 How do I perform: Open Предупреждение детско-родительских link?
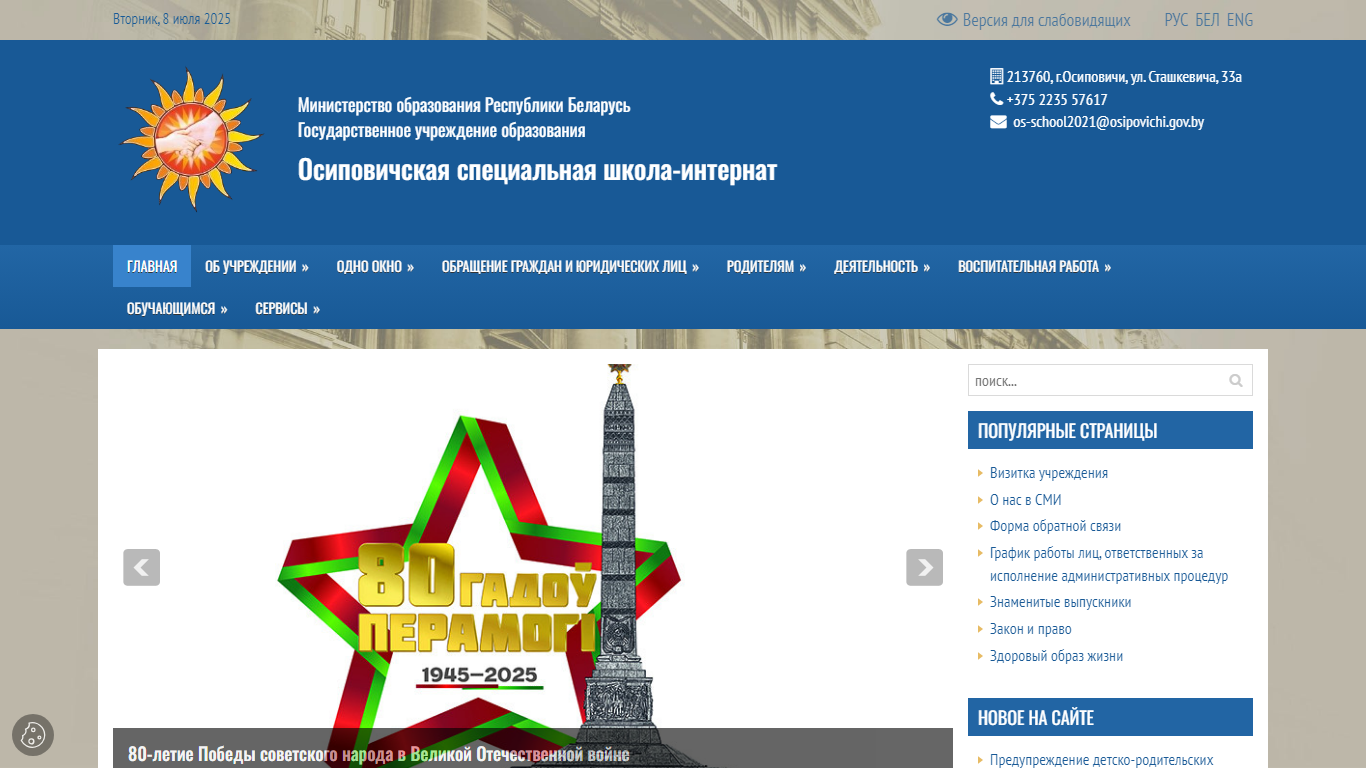click(1102, 760)
